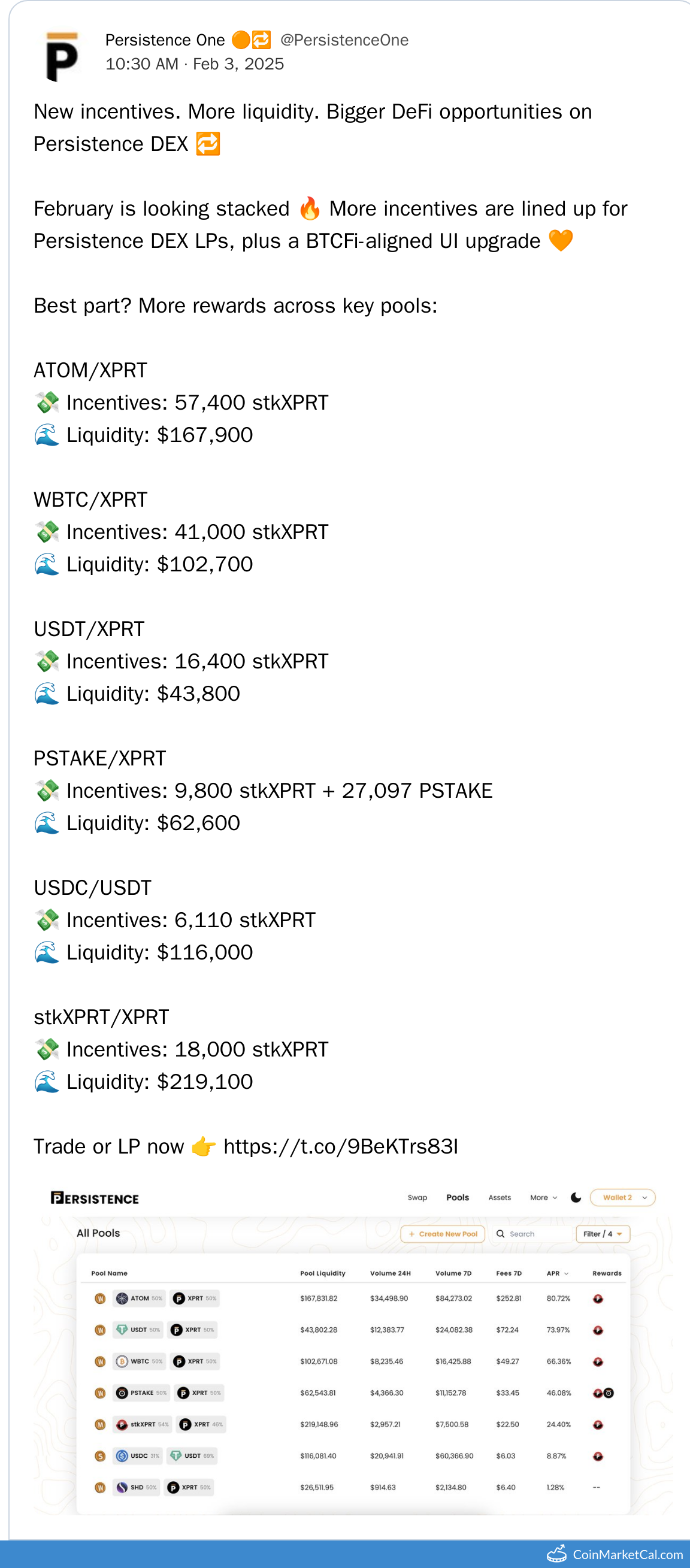Screen dimensions: 690x1568
Task: Click the WBTC bitcoin token icon
Action: click(x=122, y=1361)
